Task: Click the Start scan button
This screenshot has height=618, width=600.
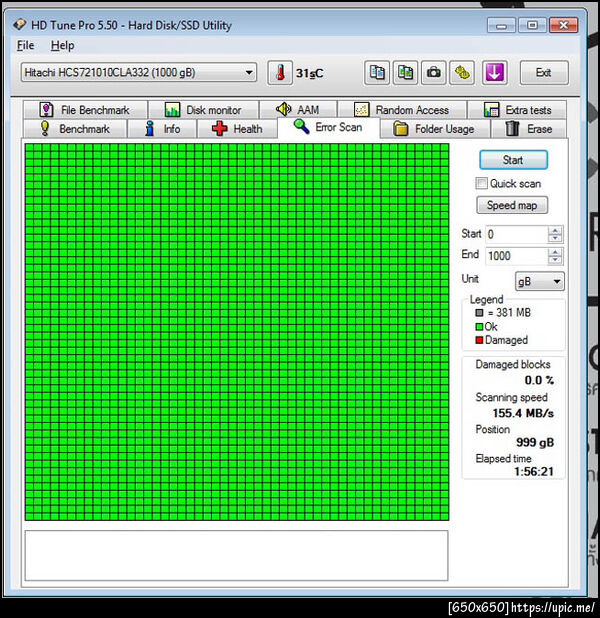Action: 513,160
